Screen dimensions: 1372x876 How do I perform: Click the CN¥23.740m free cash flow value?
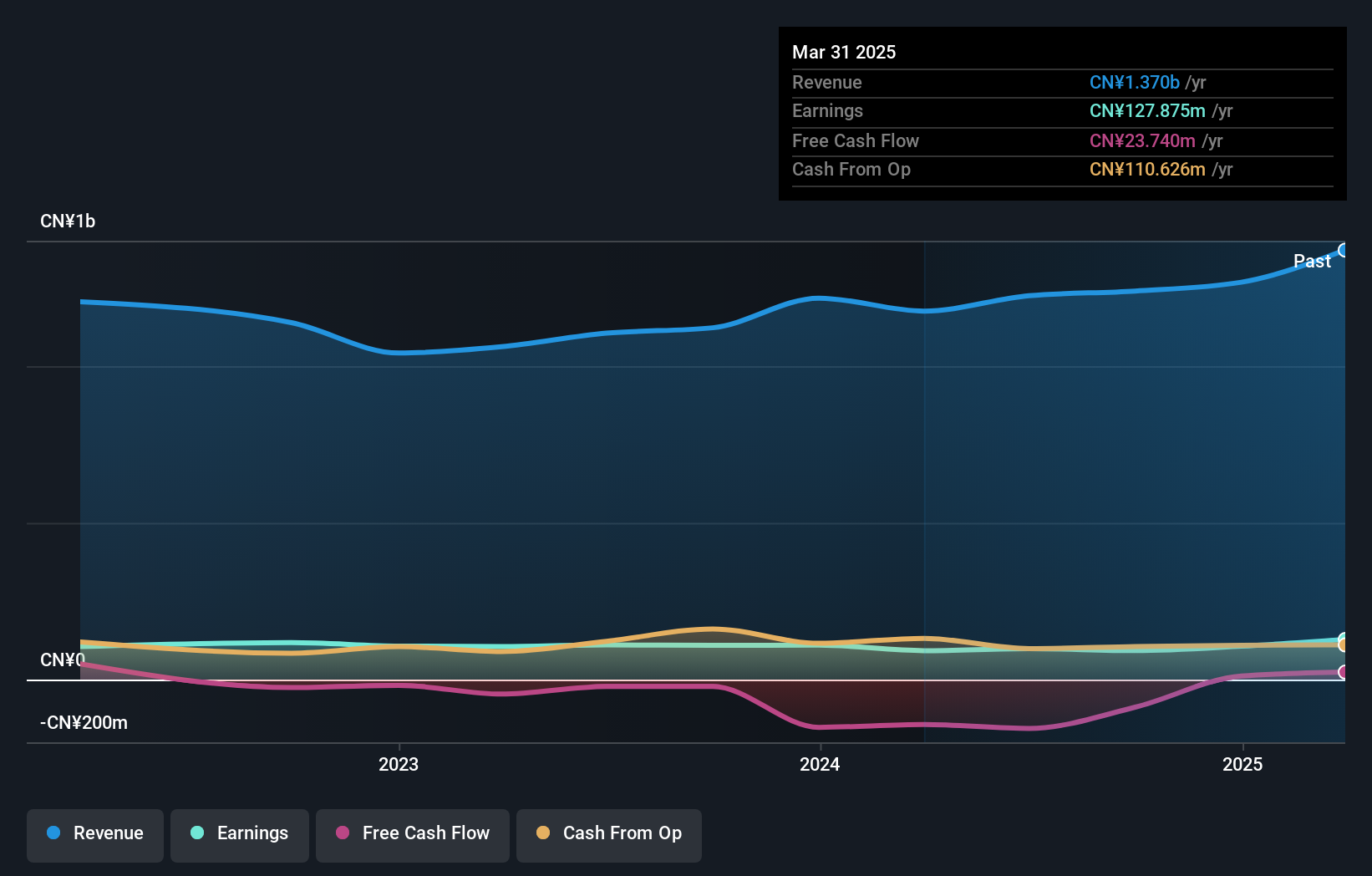(1142, 140)
